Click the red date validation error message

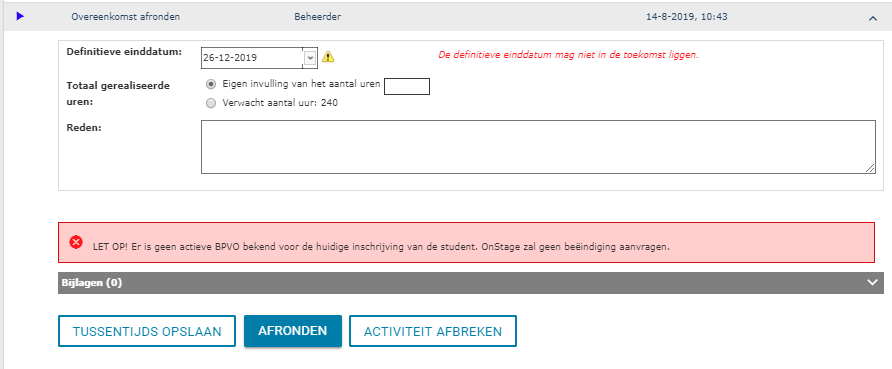[x=568, y=55]
